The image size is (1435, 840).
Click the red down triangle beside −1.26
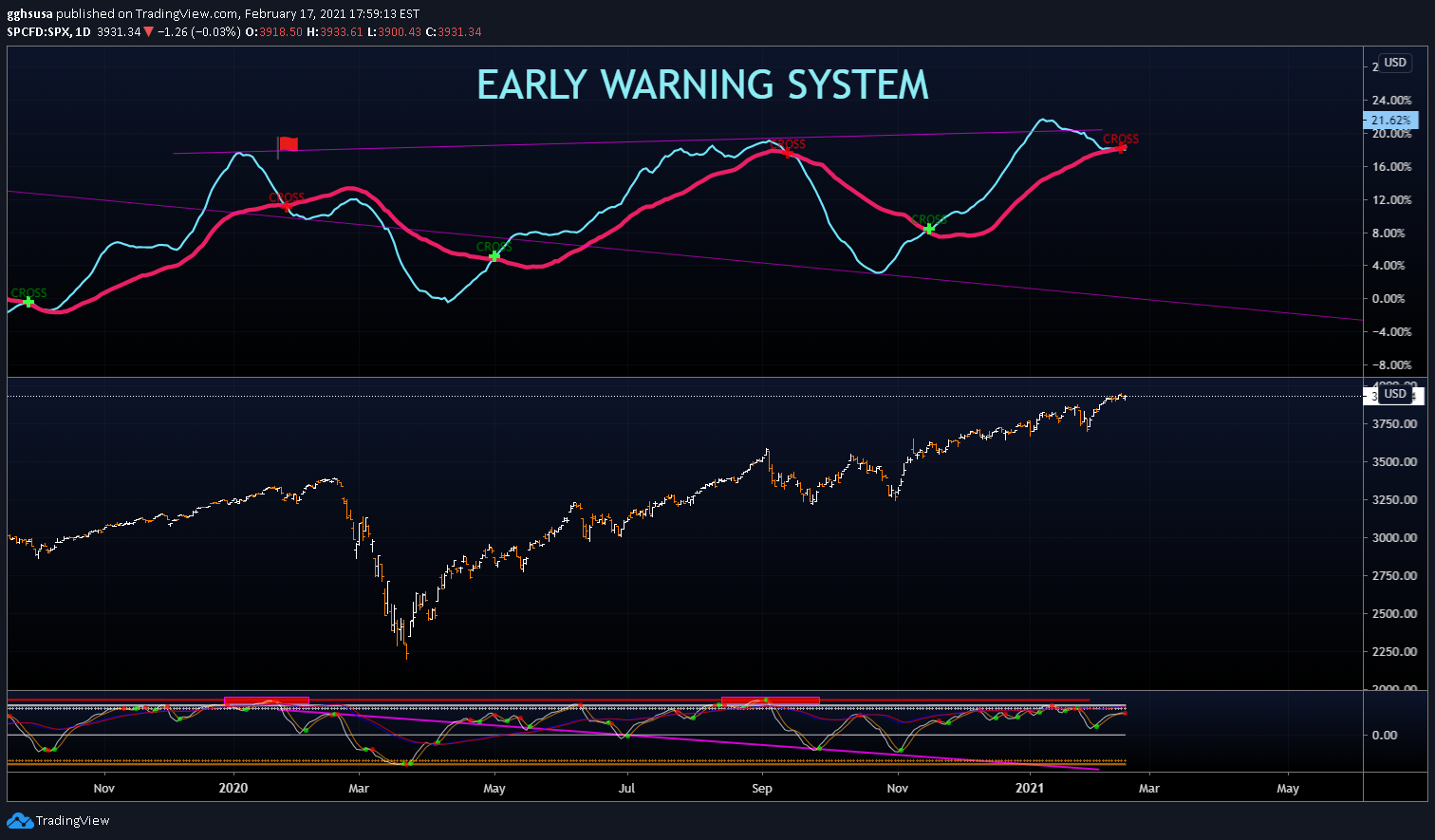[x=148, y=32]
